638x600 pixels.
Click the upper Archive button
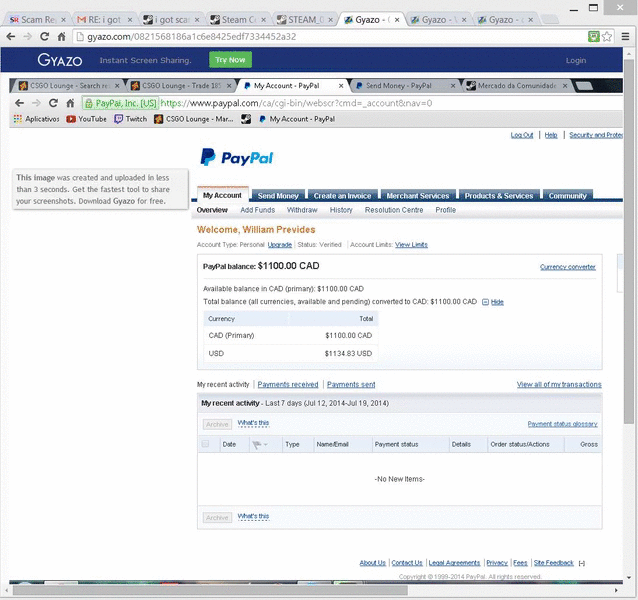(217, 424)
